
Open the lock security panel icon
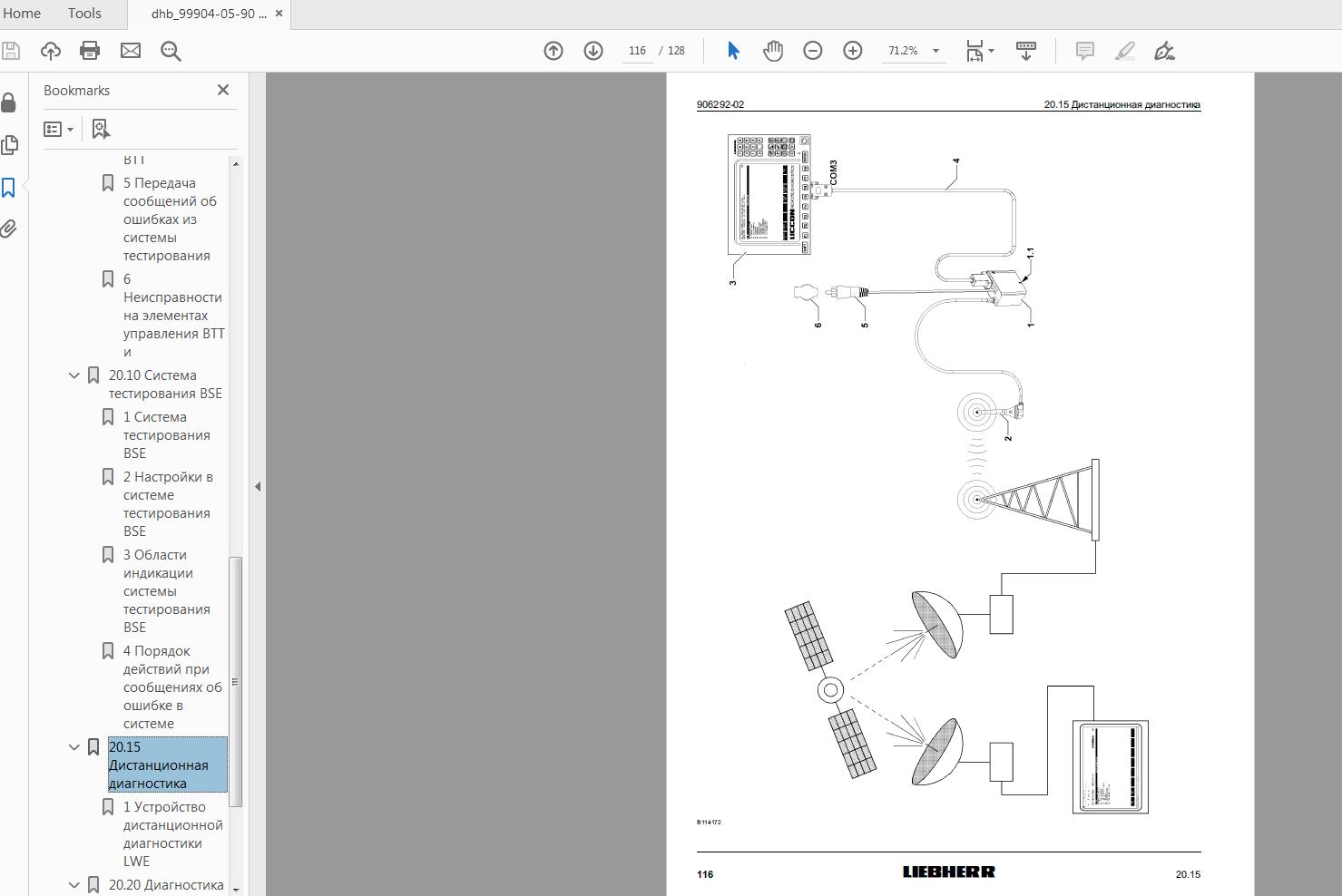(9, 102)
